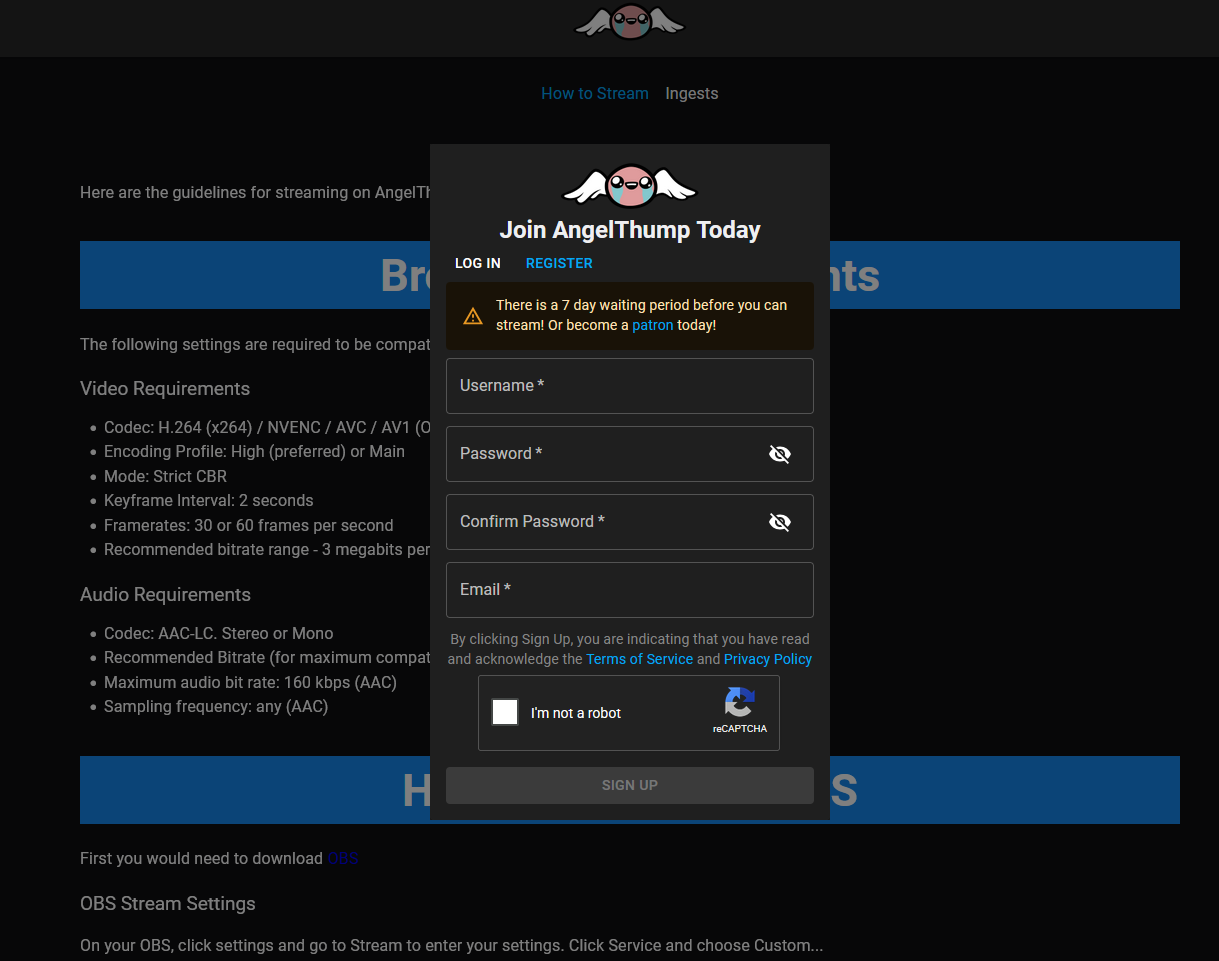This screenshot has width=1219, height=961.
Task: Click Framerates: 30 or 60 frames item
Action: 249,525
